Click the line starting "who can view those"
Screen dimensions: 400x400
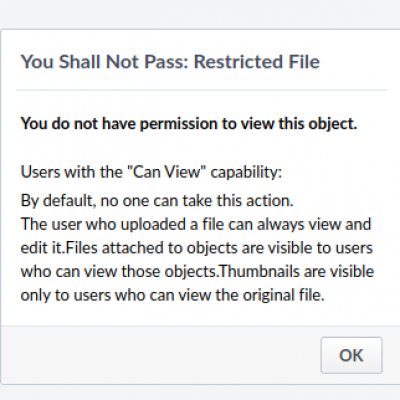coord(197,272)
